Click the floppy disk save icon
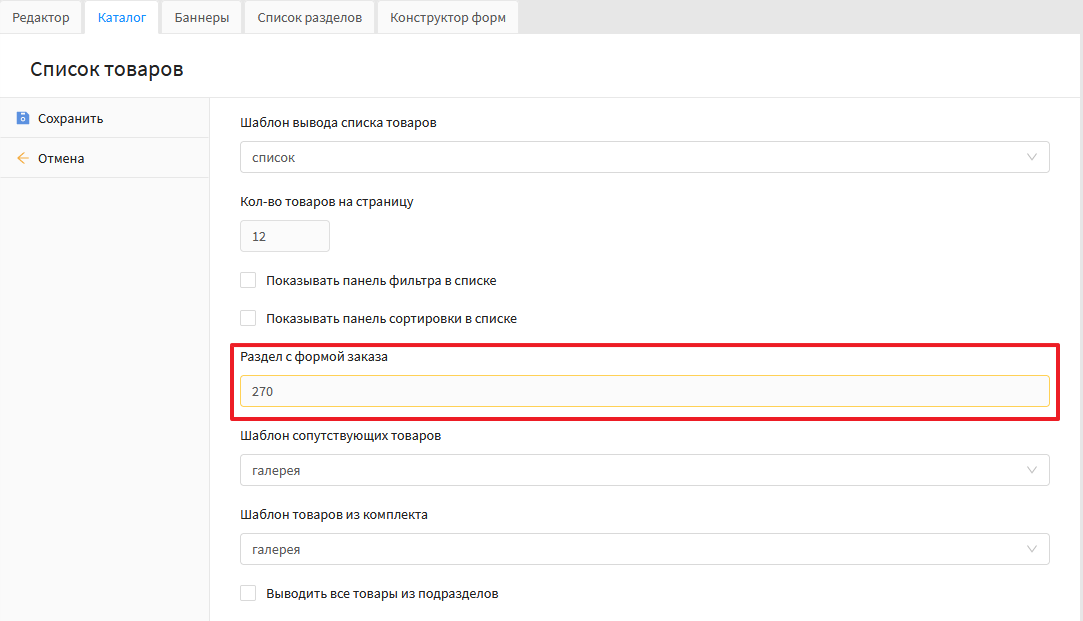This screenshot has height=621, width=1083. [x=22, y=118]
